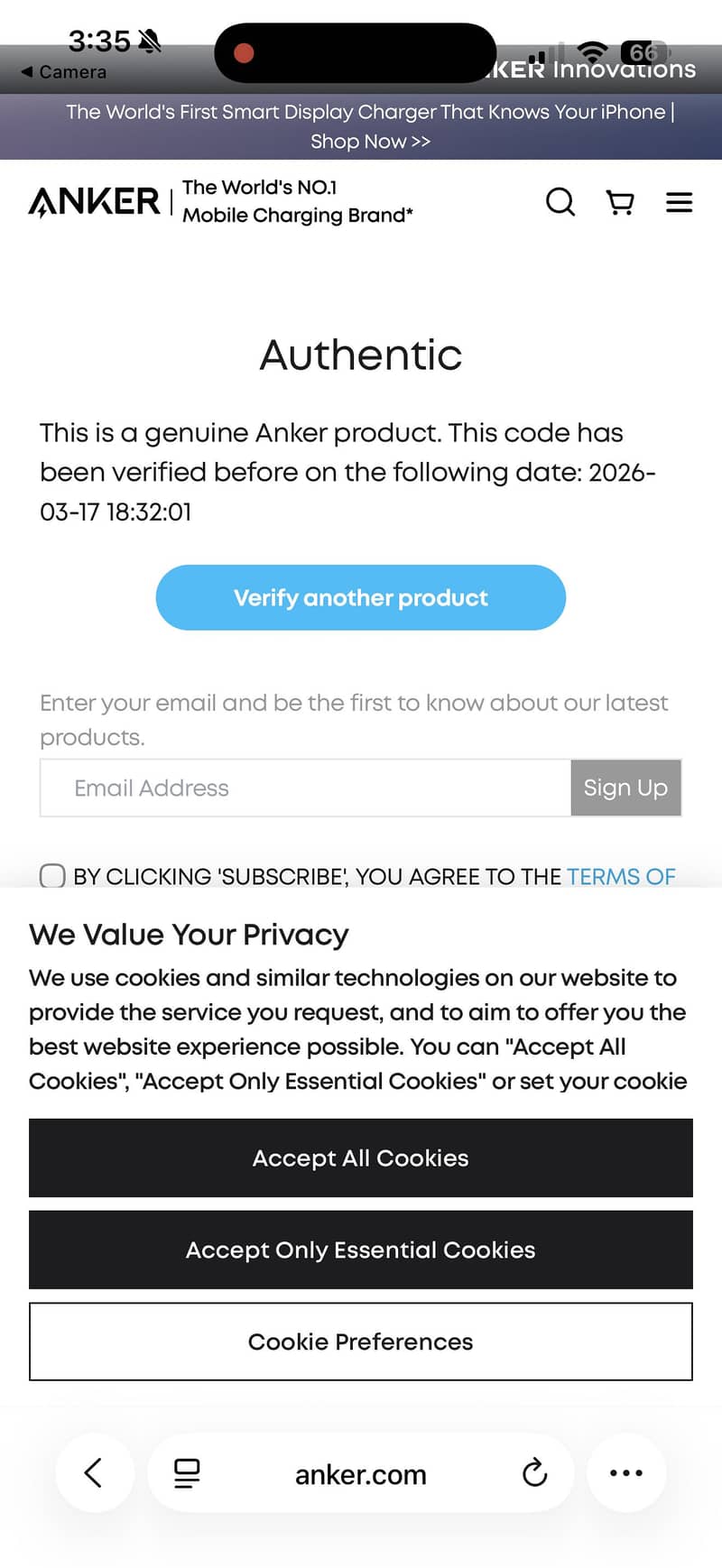Focus the Email Address field
This screenshot has height=1568, width=722.
(305, 788)
